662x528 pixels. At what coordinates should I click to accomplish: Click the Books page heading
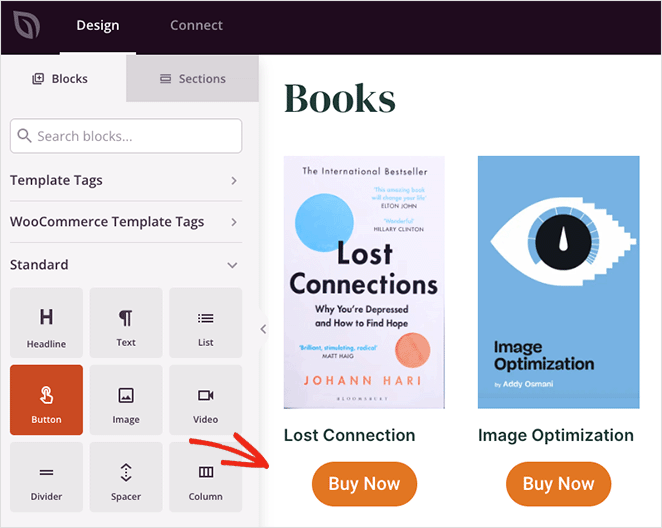(x=340, y=99)
